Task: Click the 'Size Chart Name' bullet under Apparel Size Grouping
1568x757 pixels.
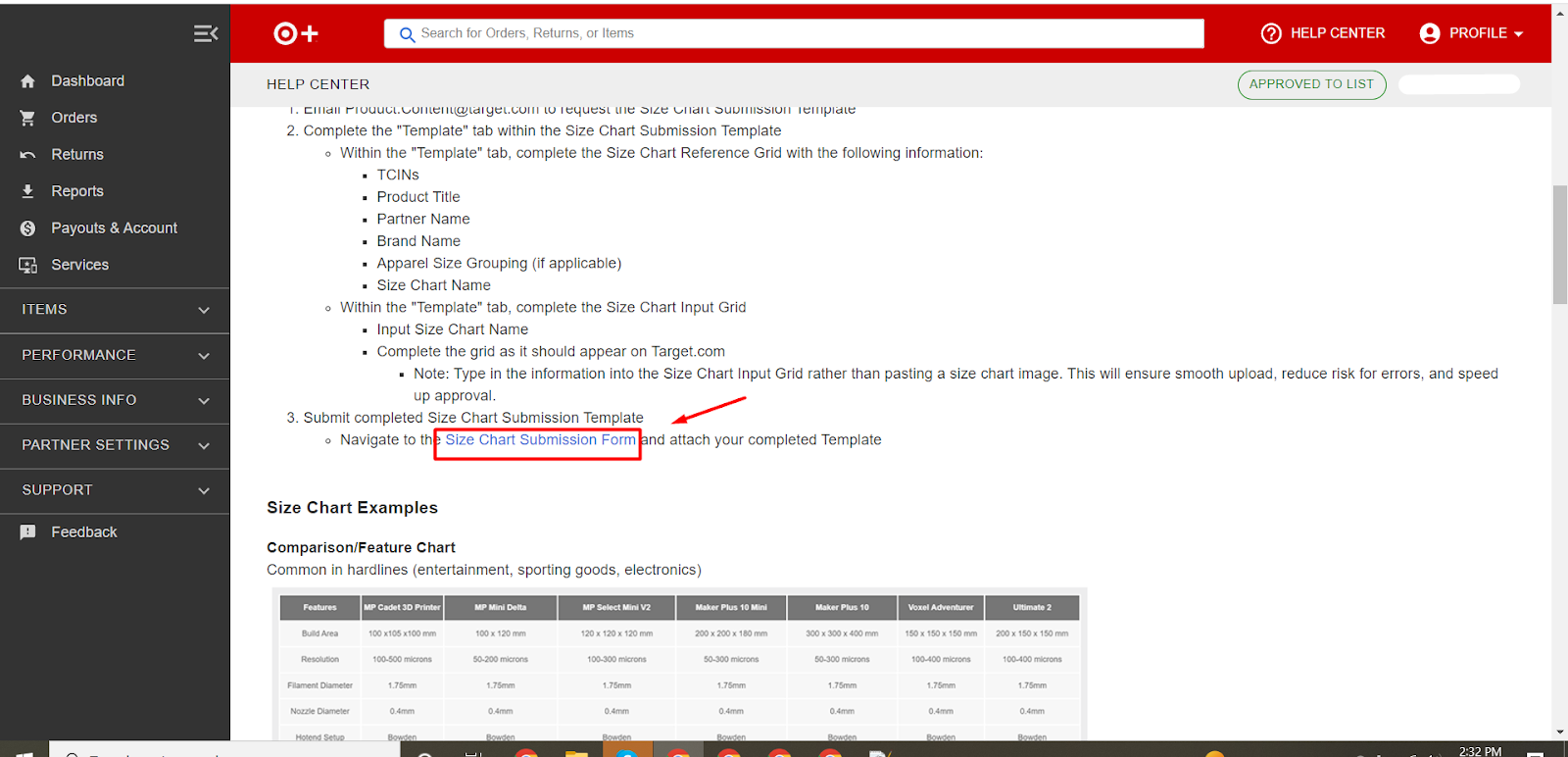Action: point(433,285)
